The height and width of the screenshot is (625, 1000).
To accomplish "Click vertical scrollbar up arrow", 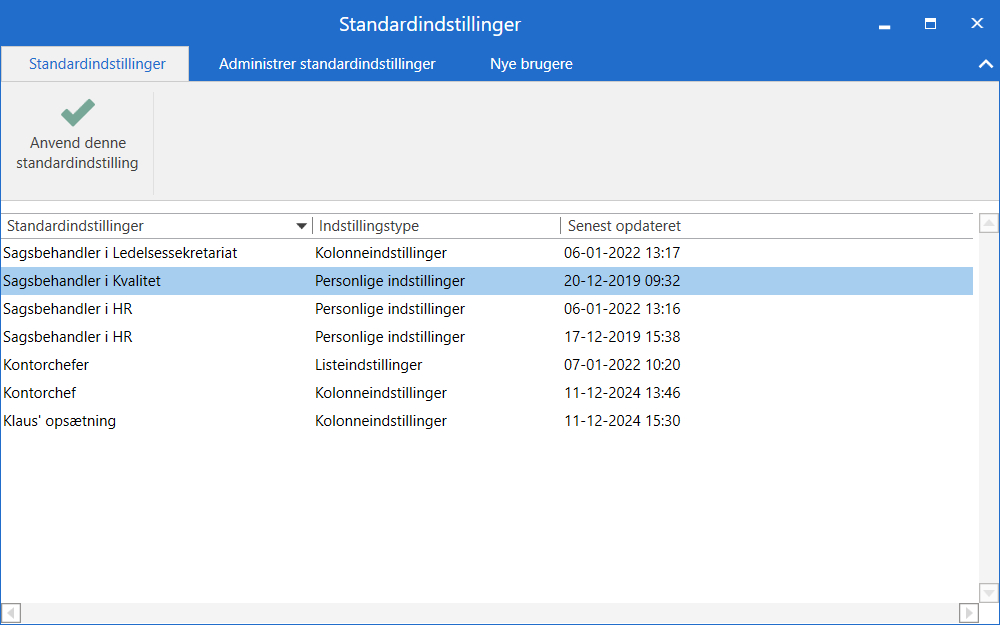I will point(988,223).
